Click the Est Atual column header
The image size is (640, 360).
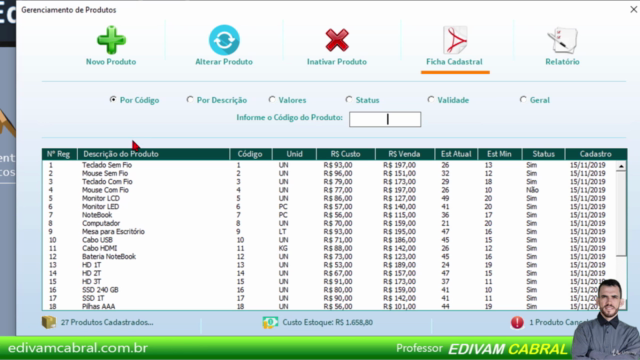coord(456,154)
